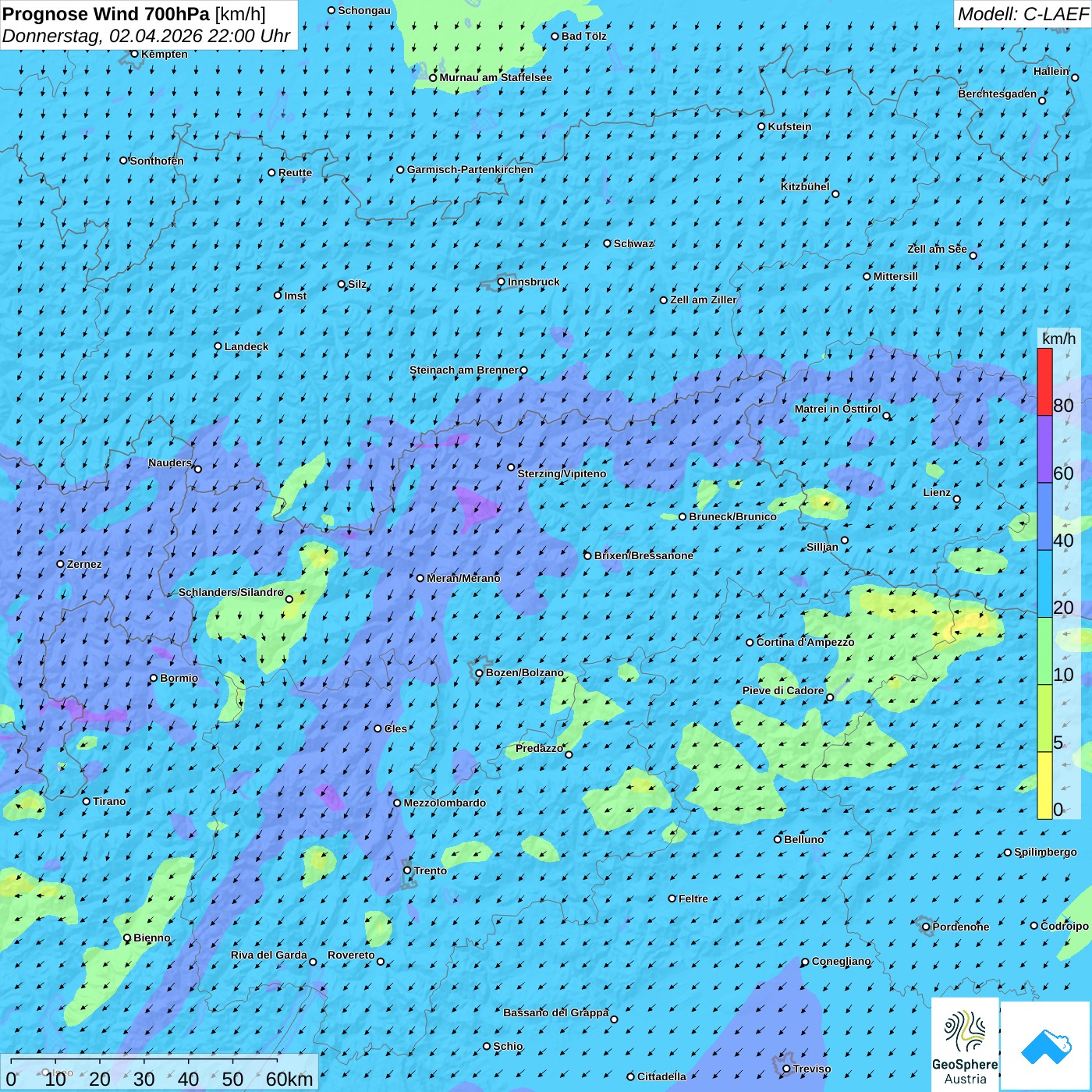Click the yellow 0–5 km/h legend color

tap(1044, 785)
